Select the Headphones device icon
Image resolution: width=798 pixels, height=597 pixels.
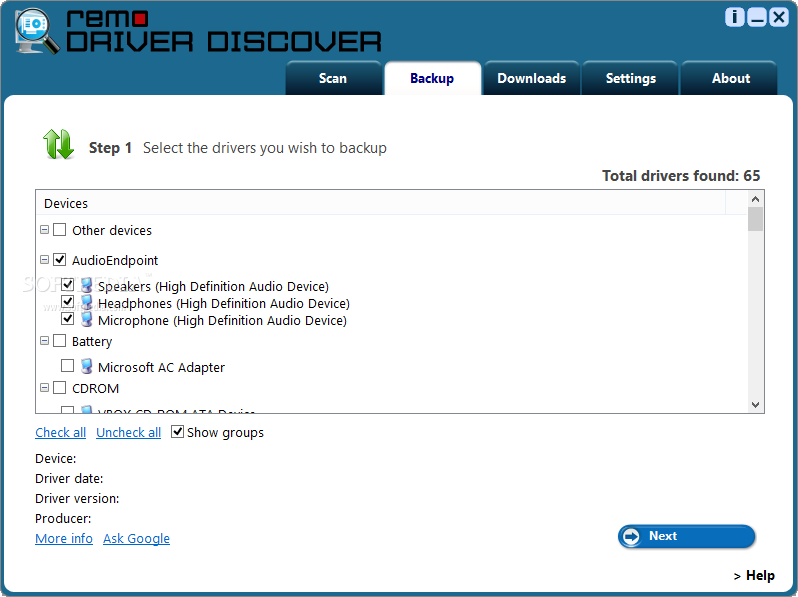click(87, 302)
